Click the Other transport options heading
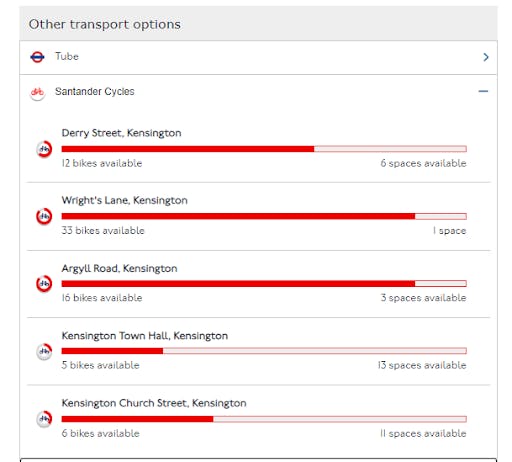 [x=105, y=24]
